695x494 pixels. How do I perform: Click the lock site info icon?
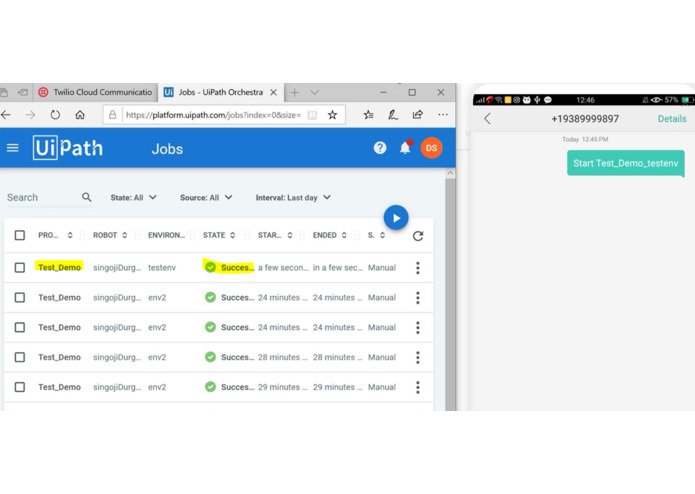tap(113, 115)
